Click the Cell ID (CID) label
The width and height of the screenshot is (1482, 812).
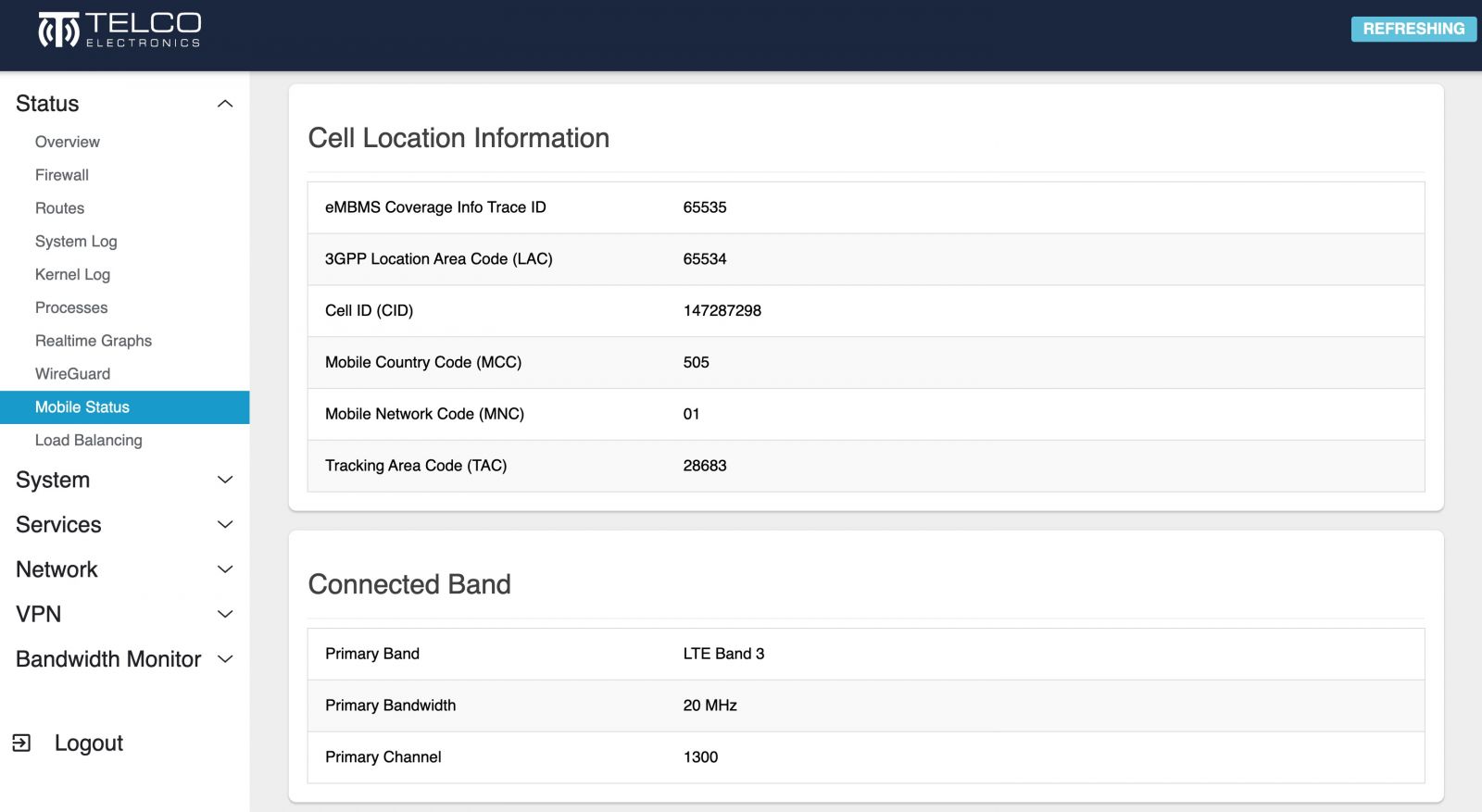[x=369, y=311]
